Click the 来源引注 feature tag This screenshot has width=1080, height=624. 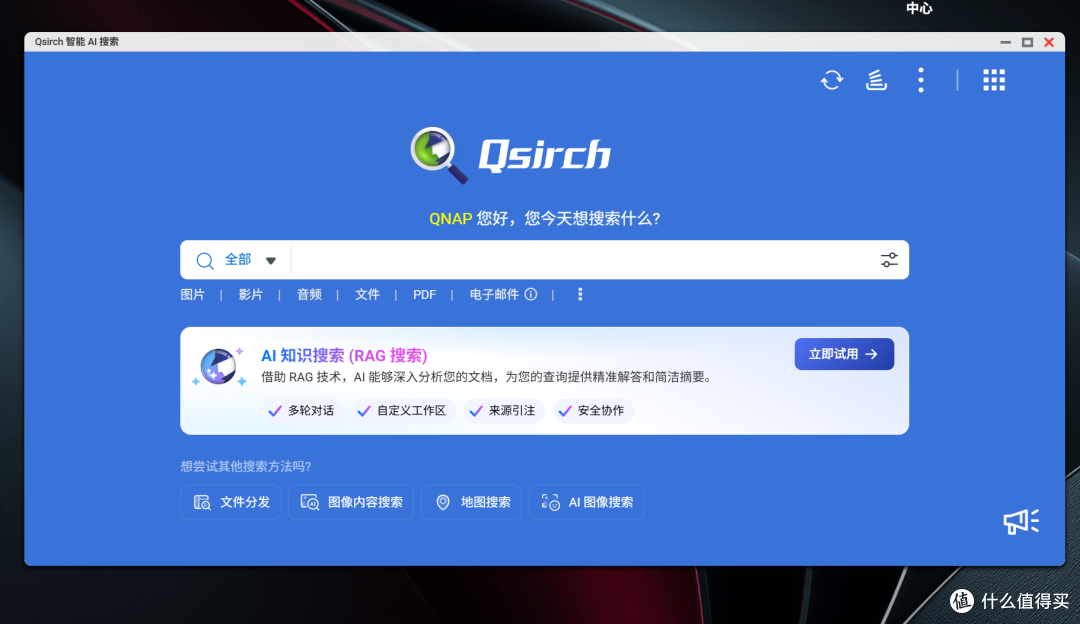coord(503,410)
